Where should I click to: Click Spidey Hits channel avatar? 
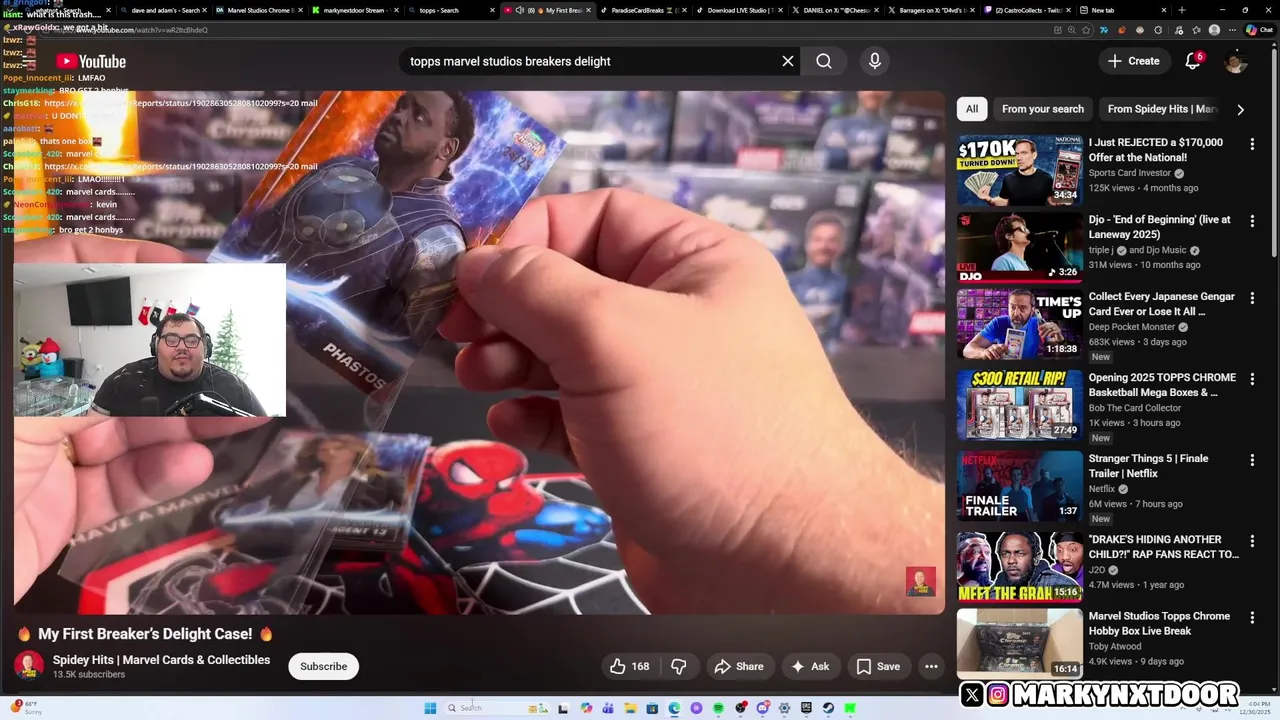click(29, 666)
